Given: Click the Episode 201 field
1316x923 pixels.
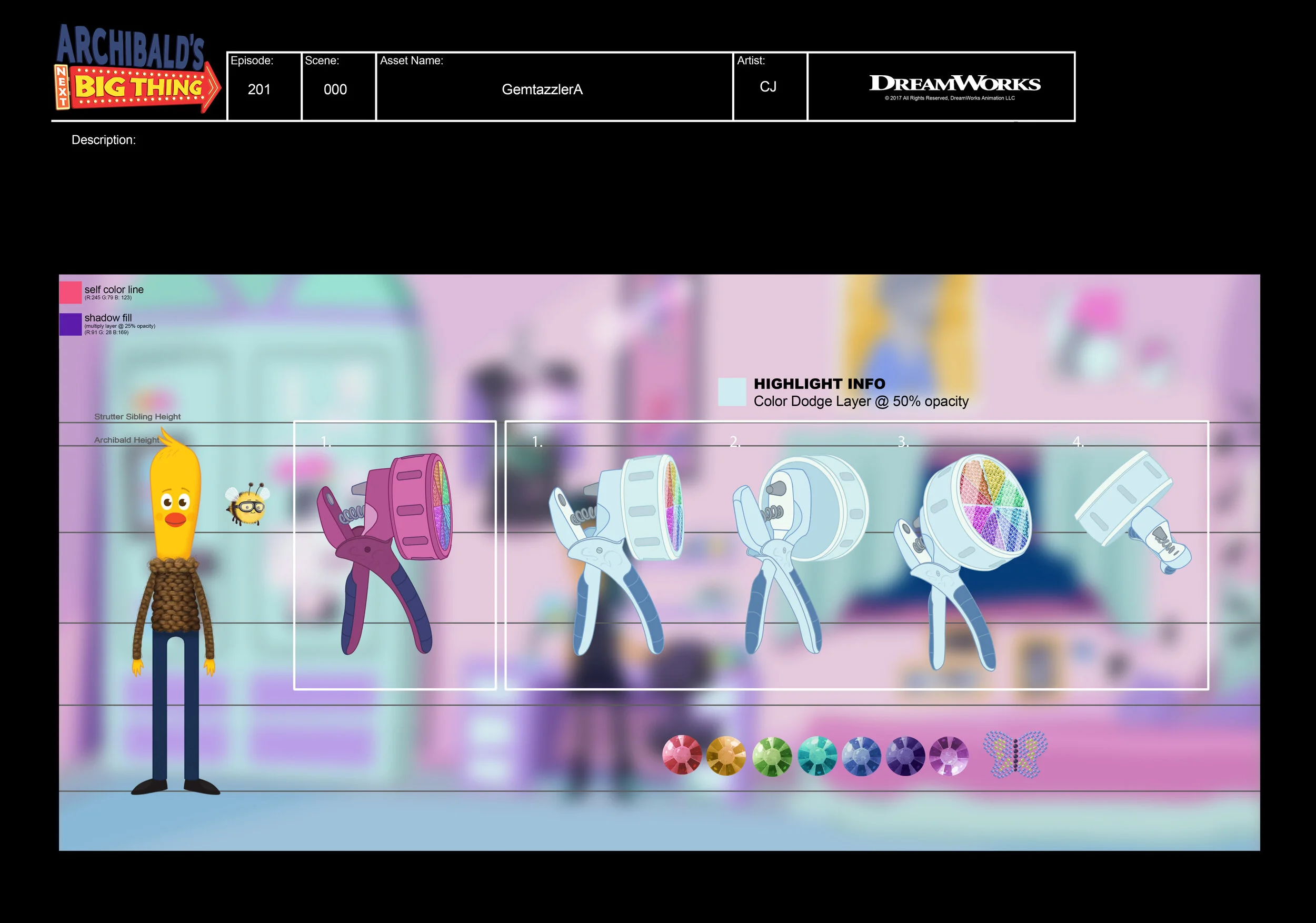Looking at the screenshot, I should point(259,89).
